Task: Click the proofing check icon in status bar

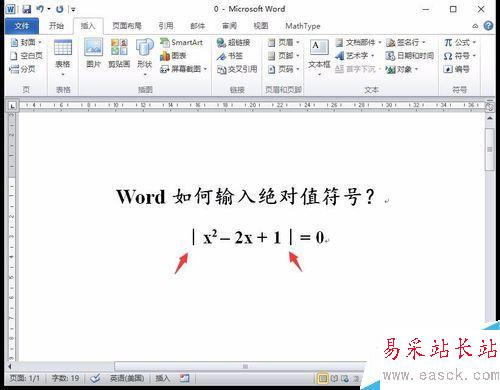Action: (x=95, y=378)
